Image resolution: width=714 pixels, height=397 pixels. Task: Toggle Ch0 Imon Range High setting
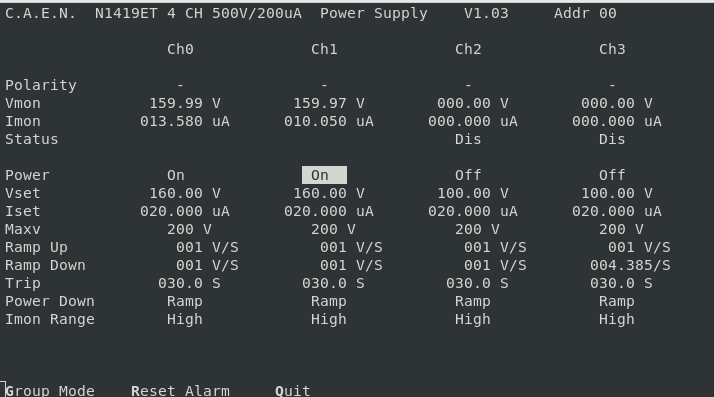(184, 320)
